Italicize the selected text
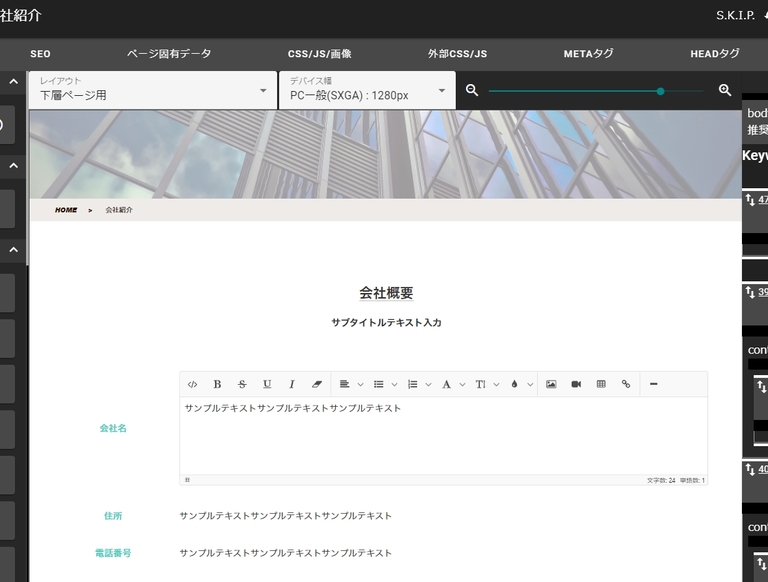 292,384
